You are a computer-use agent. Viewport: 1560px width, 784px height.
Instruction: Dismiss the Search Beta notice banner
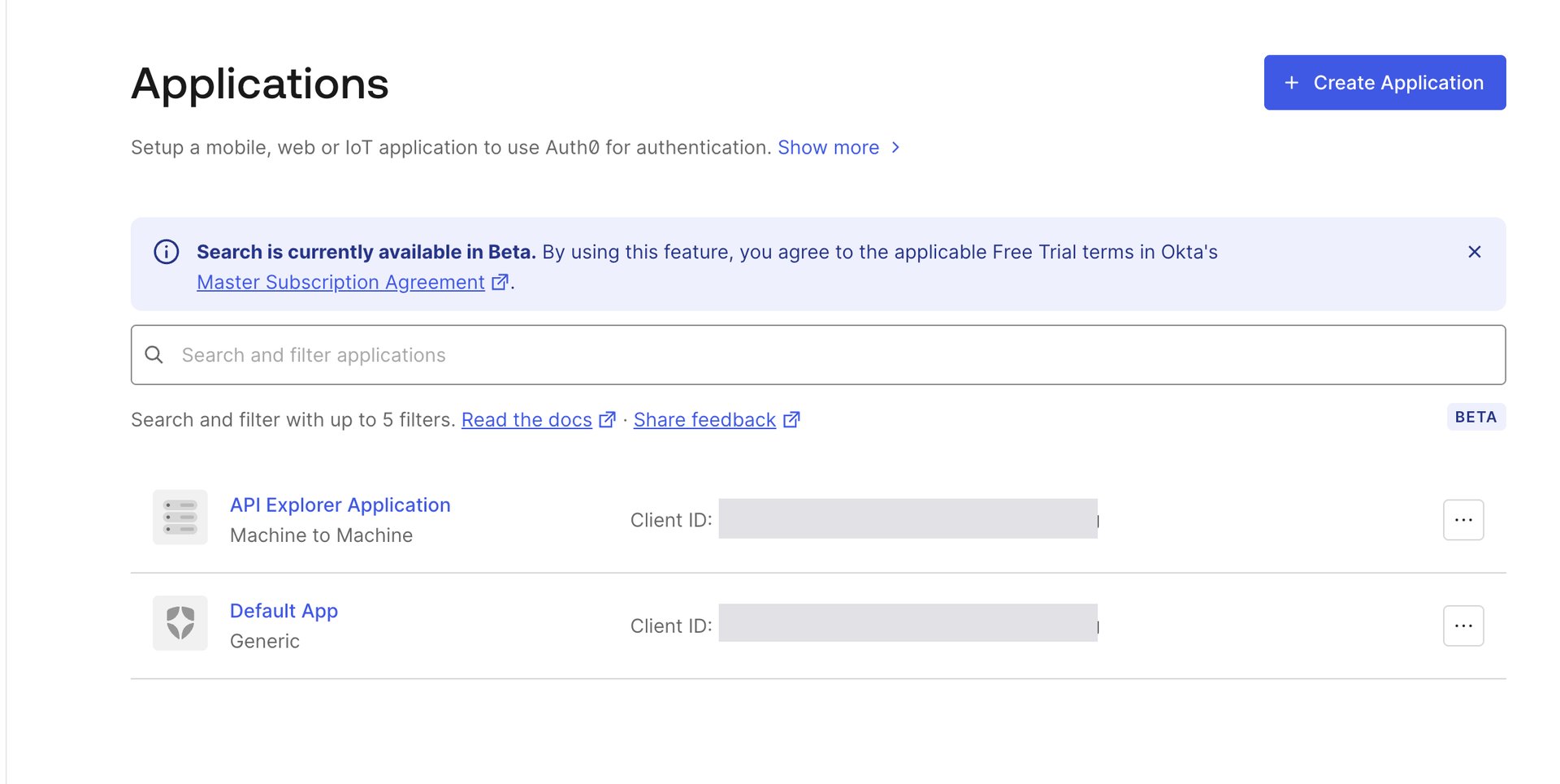coord(1475,252)
